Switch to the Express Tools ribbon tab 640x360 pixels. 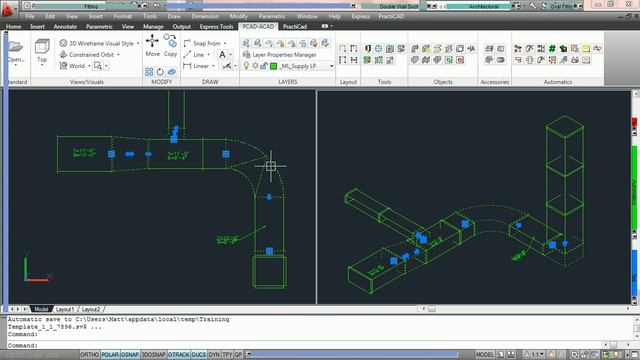coord(216,27)
